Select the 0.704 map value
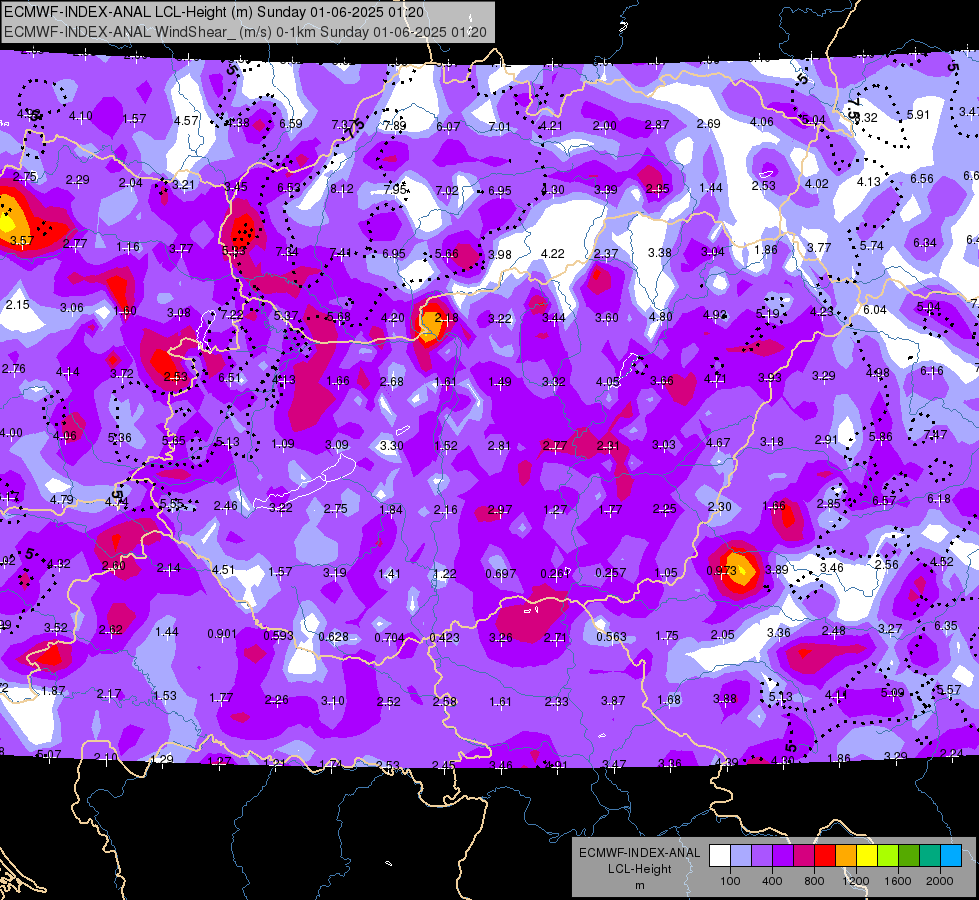Screen dimensions: 979x900 coord(390,638)
